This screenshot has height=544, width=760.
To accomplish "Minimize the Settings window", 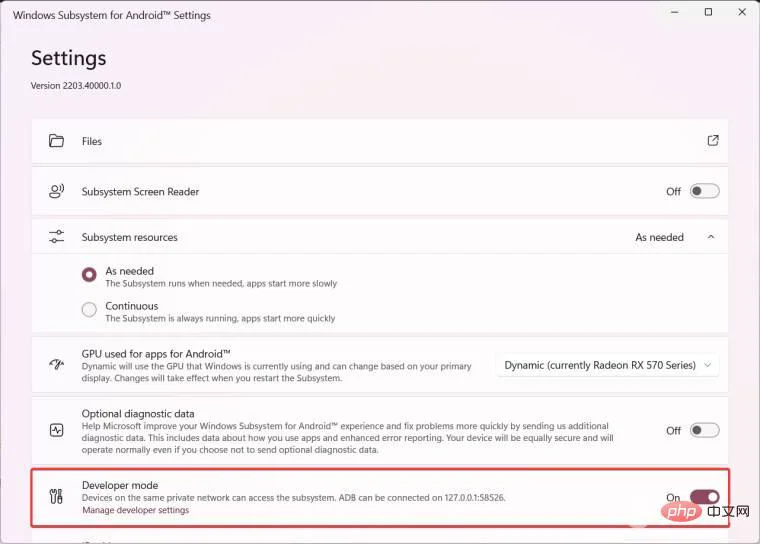I will point(674,12).
